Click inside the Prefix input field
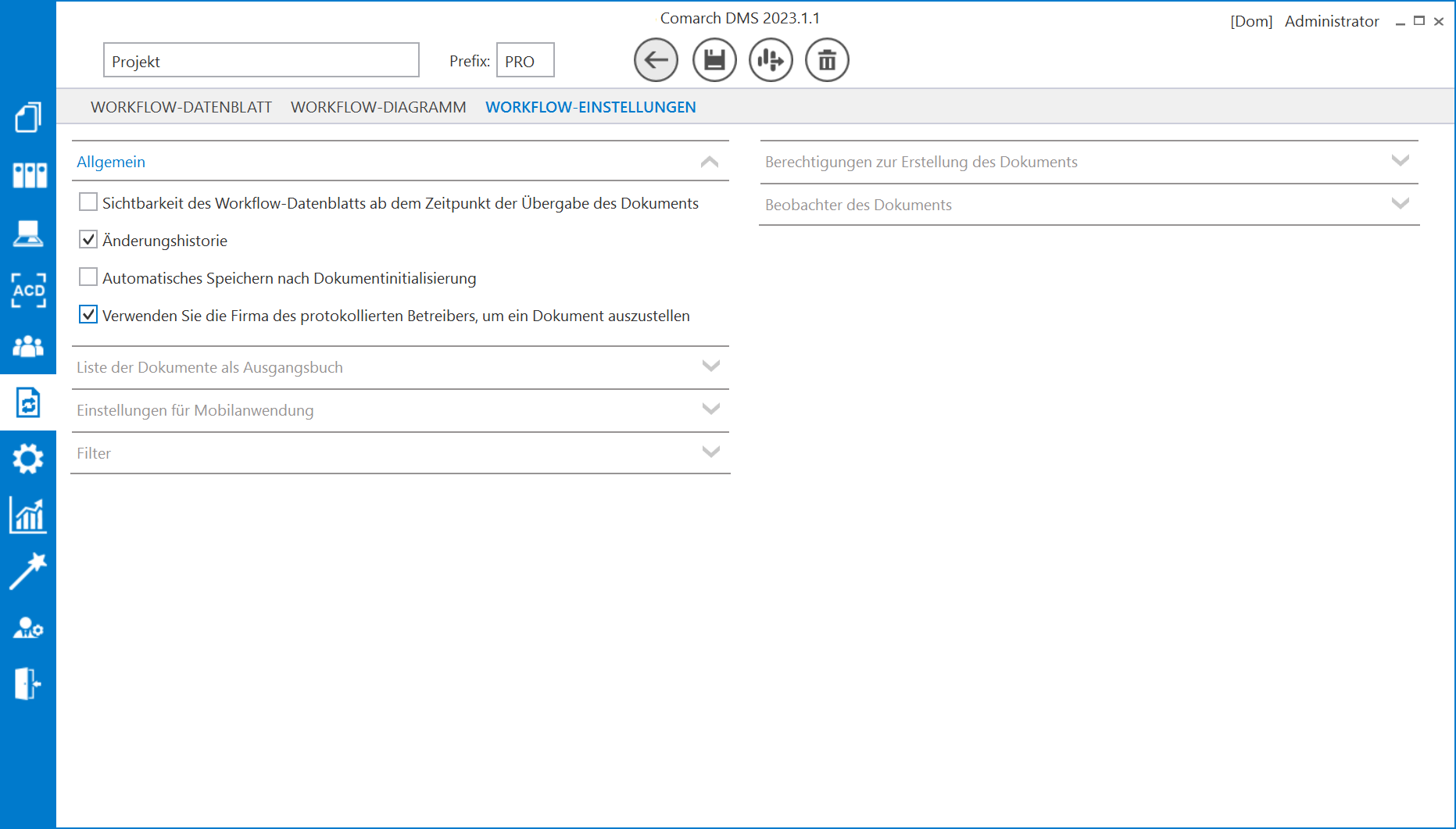This screenshot has height=829, width=1456. [524, 60]
